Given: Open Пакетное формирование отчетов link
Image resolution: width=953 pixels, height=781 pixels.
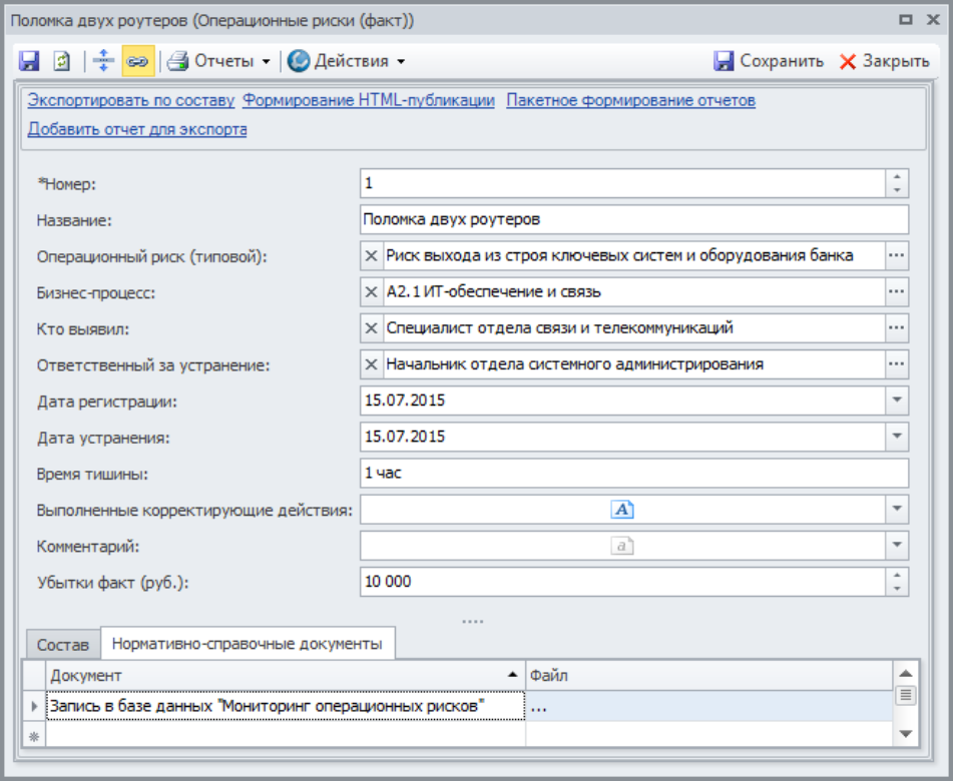Looking at the screenshot, I should (x=630, y=100).
